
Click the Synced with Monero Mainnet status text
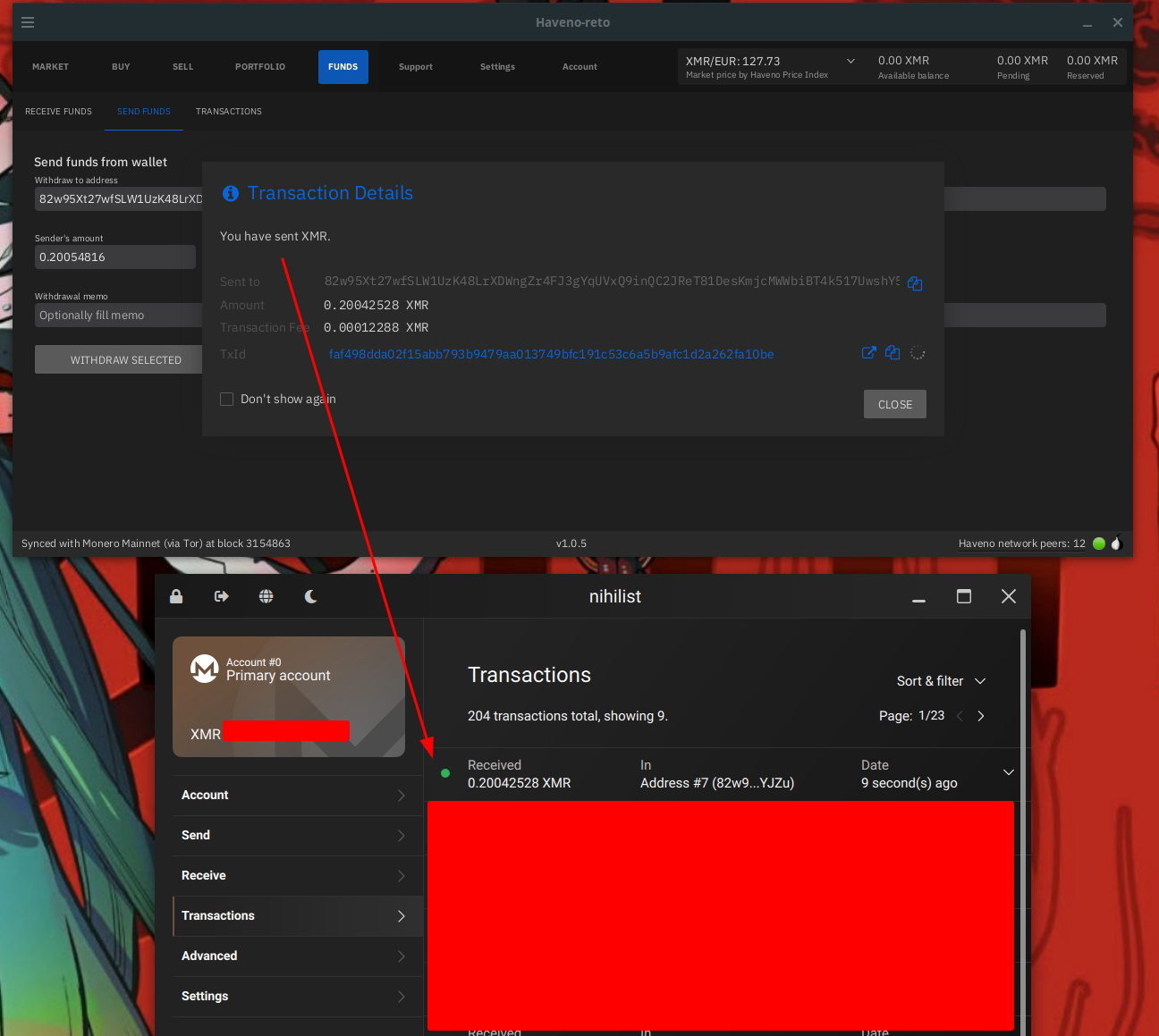click(156, 543)
